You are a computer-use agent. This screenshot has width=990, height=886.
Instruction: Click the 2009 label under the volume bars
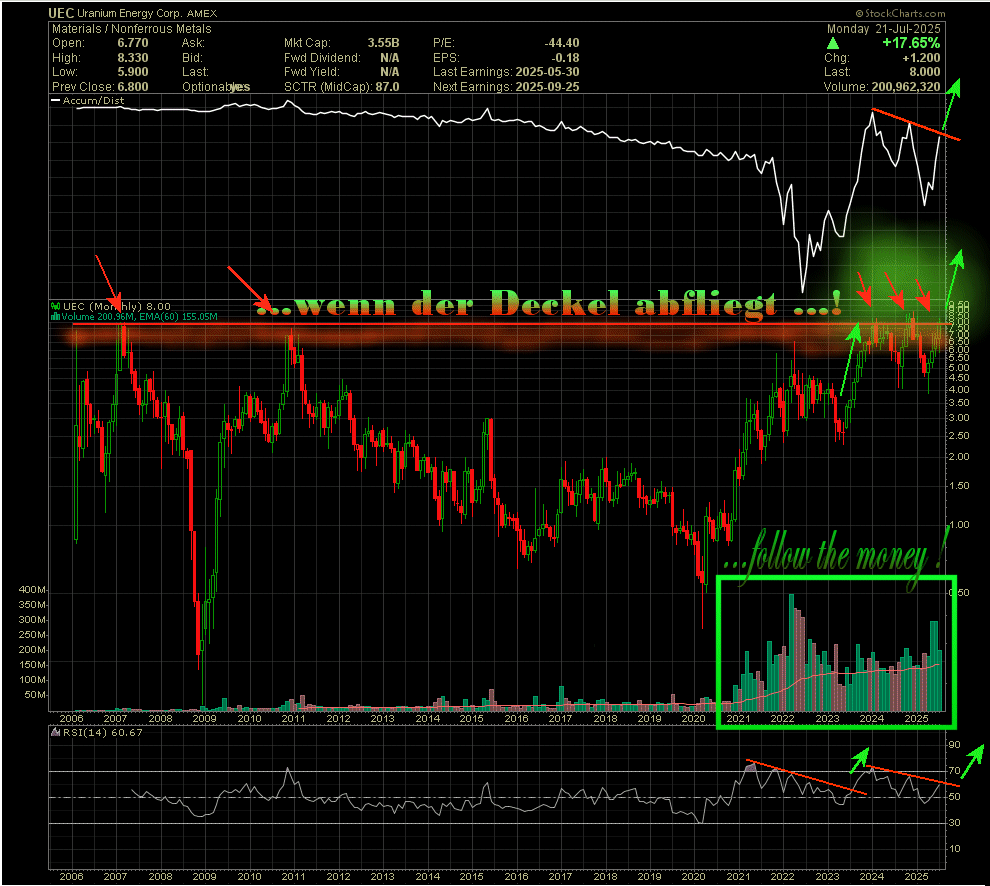205,719
